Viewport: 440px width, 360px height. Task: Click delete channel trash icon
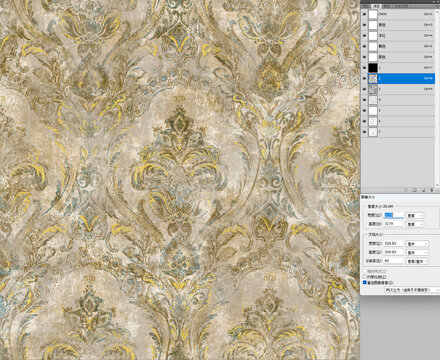(x=432, y=190)
